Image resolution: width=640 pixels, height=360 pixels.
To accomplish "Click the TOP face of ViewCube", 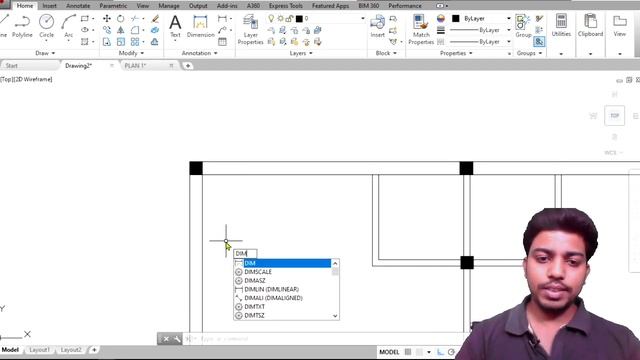I will 614,116.
